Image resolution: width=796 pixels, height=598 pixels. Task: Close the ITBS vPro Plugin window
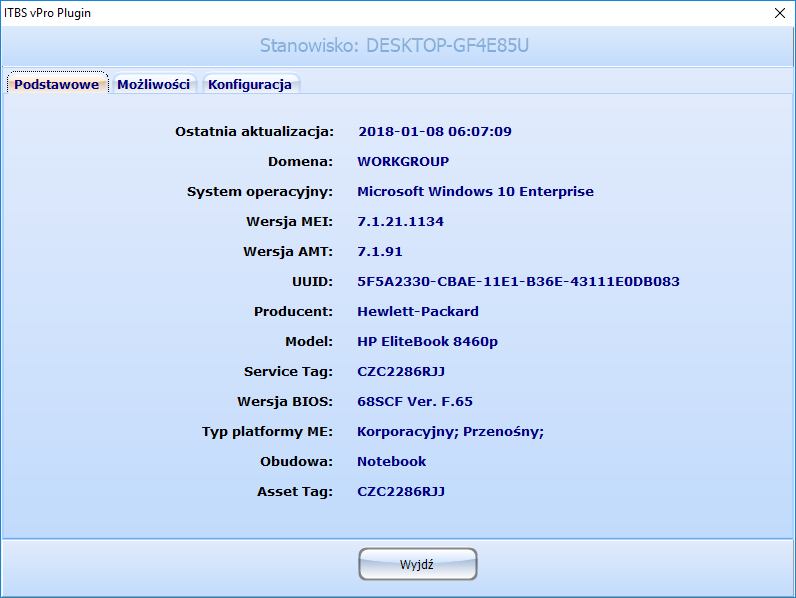[779, 13]
